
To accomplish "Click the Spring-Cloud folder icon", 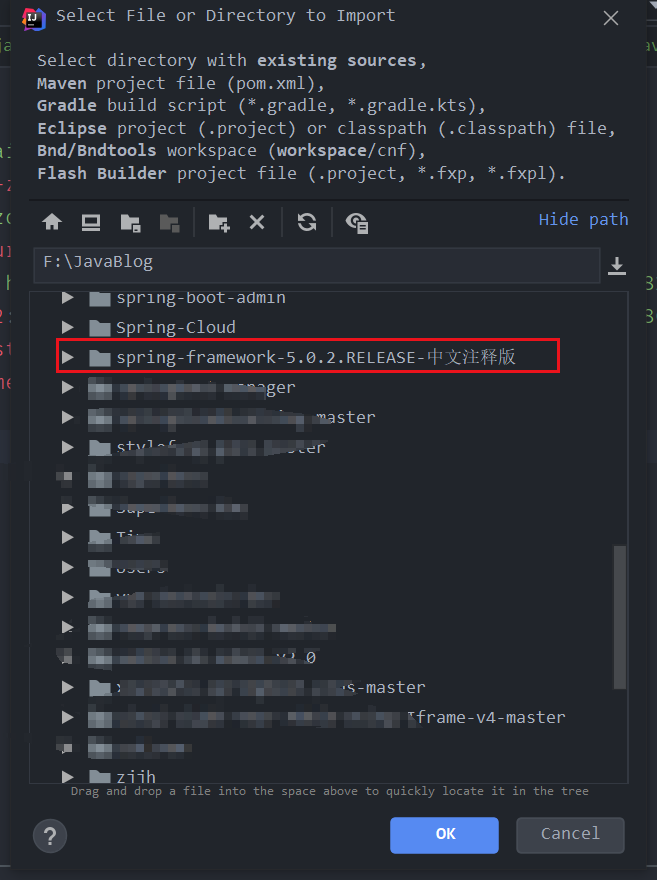I will point(100,327).
